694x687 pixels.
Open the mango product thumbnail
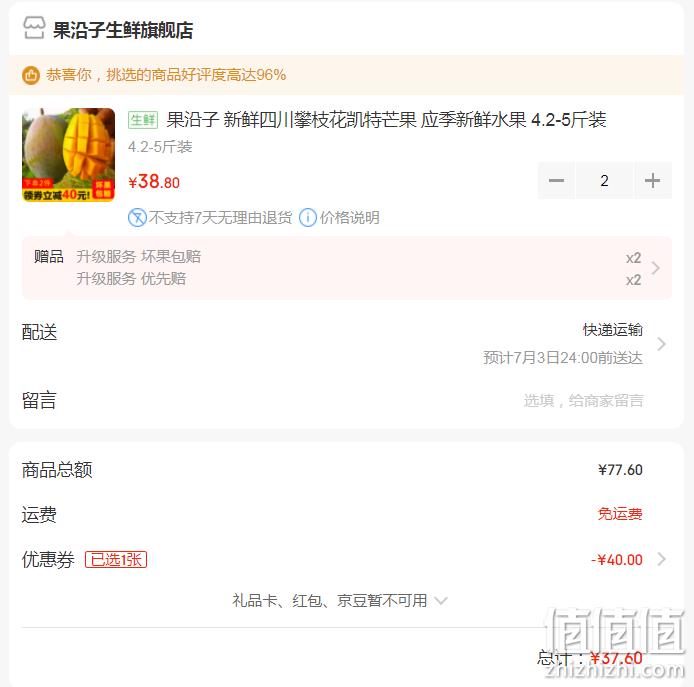pyautogui.click(x=68, y=154)
